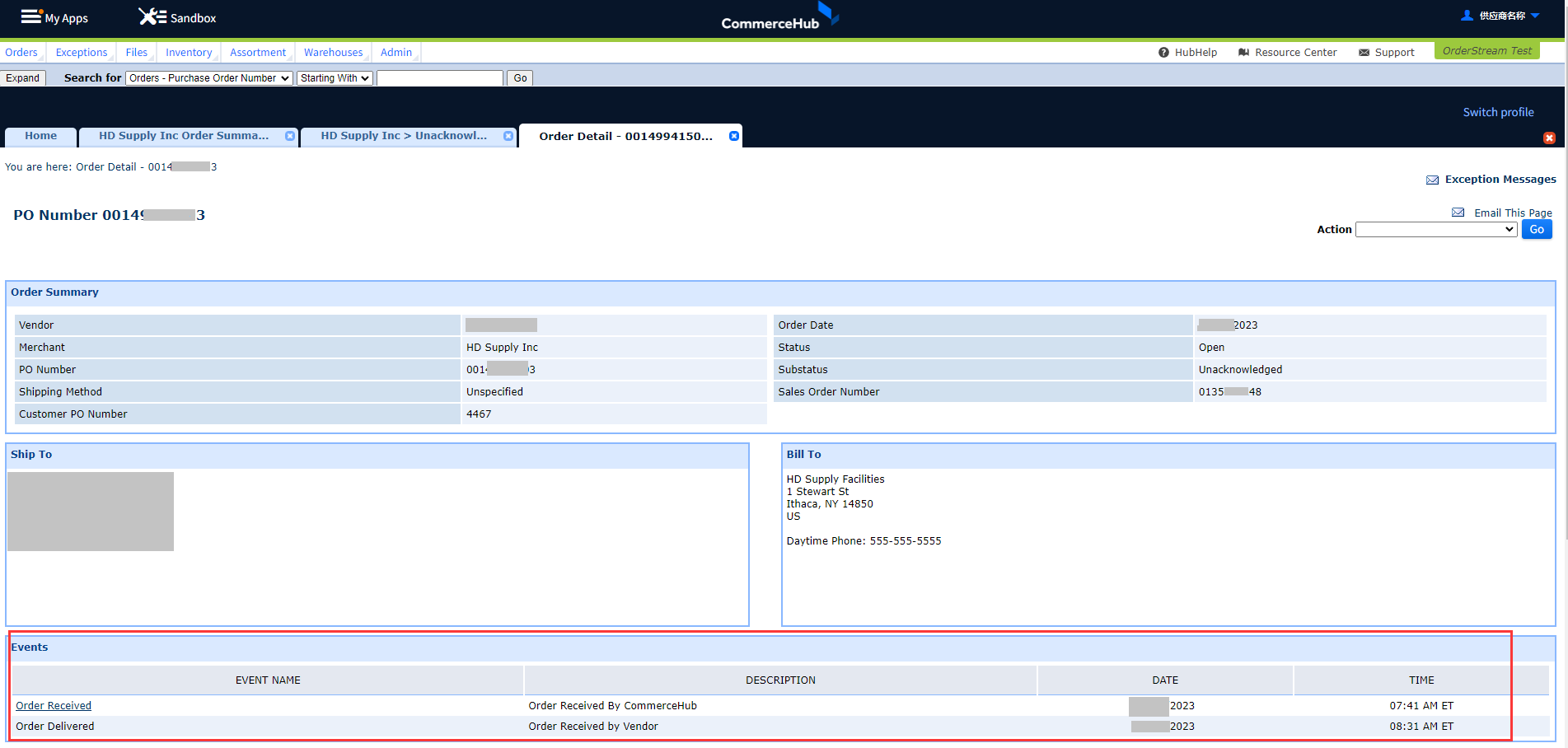Click Order Received By CommerceHub description
1568x748 pixels.
(612, 706)
